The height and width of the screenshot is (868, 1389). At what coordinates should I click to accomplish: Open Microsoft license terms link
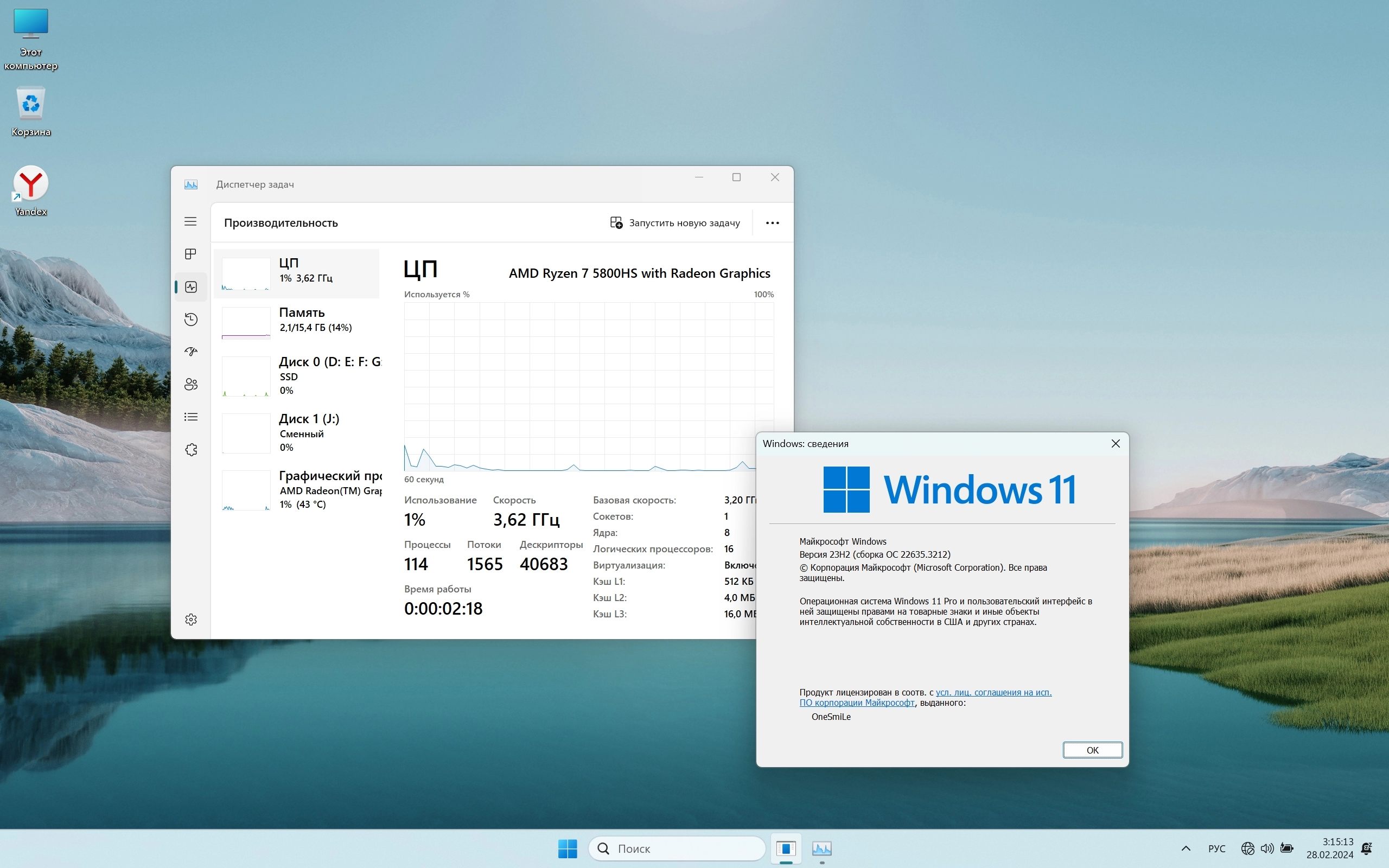[x=993, y=692]
